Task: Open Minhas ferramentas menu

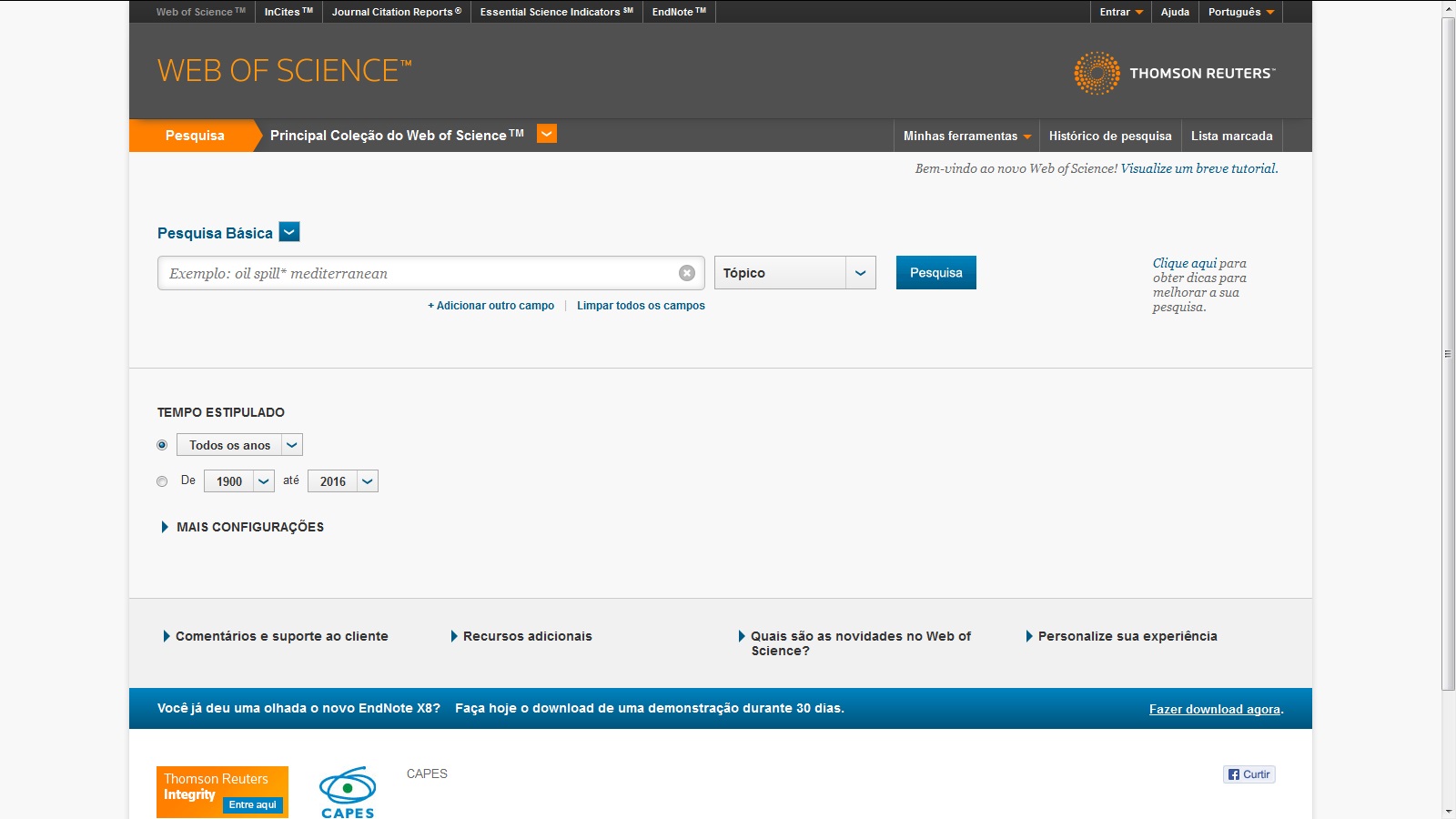Action: pos(967,136)
